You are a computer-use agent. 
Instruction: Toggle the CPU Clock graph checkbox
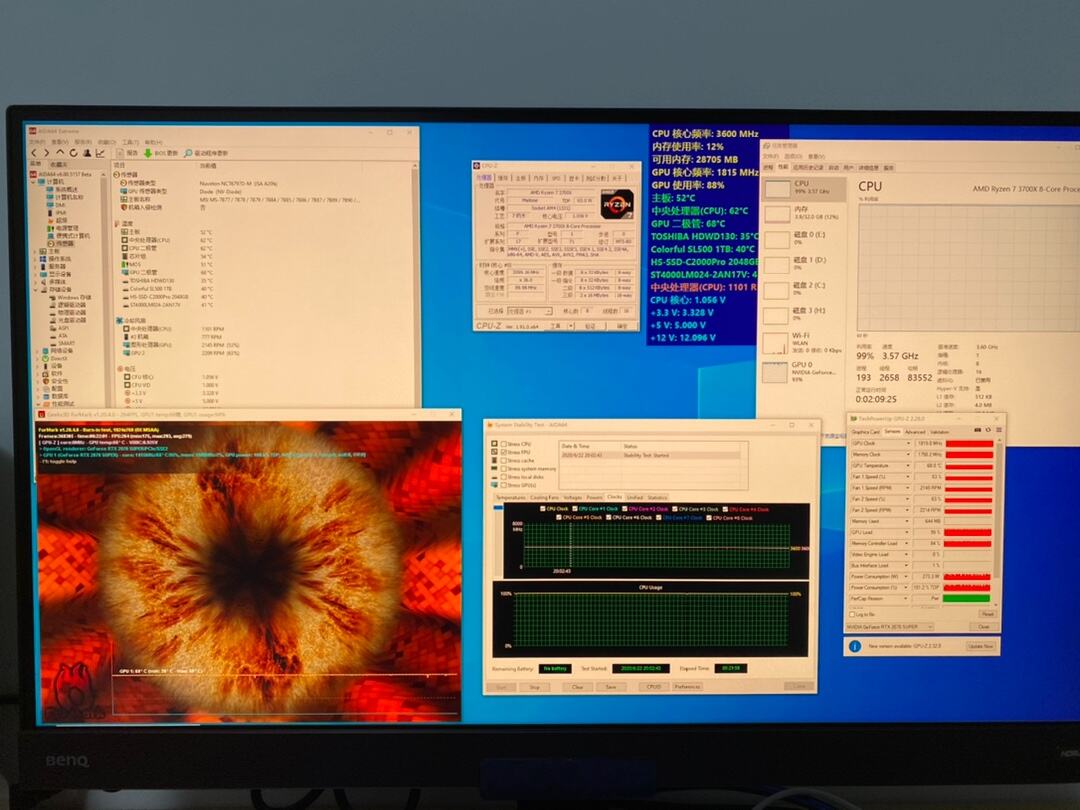(542, 509)
